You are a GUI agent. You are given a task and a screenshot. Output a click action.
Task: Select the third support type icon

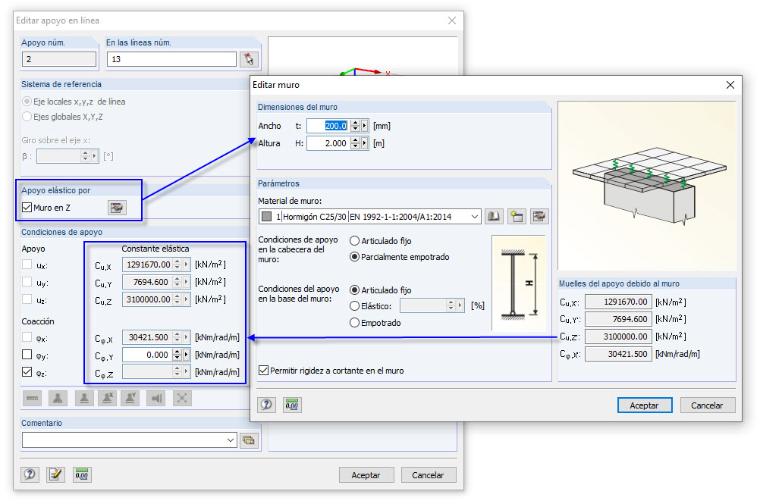(84, 398)
